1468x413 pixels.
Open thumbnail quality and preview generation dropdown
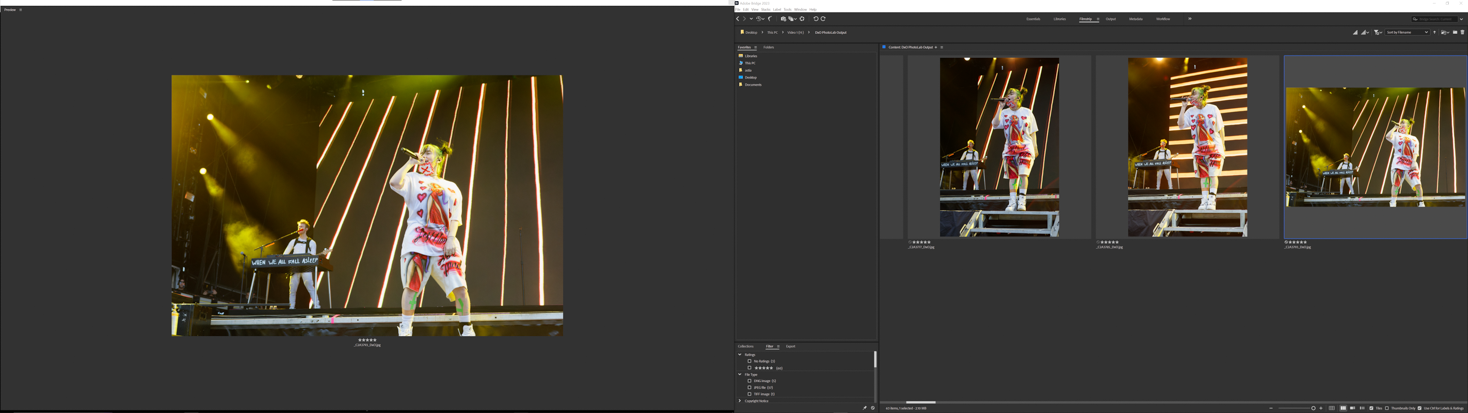point(1364,32)
